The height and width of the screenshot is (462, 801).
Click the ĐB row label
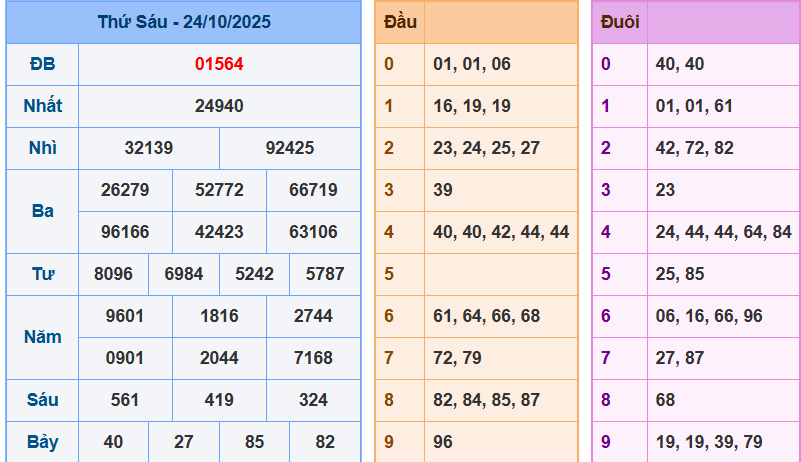(x=43, y=64)
